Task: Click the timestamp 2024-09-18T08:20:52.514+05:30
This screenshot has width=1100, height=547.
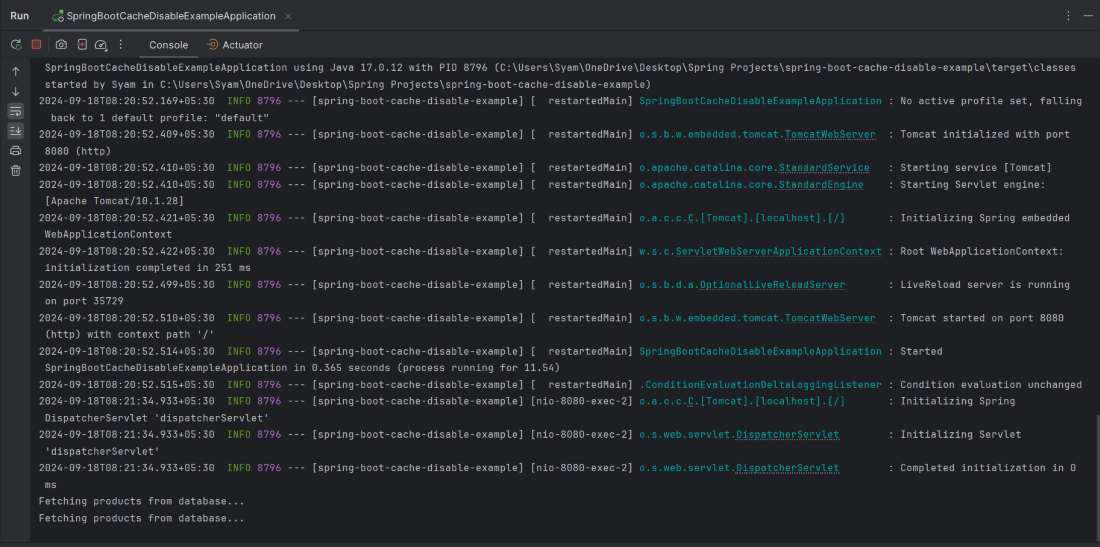Action: (x=127, y=351)
